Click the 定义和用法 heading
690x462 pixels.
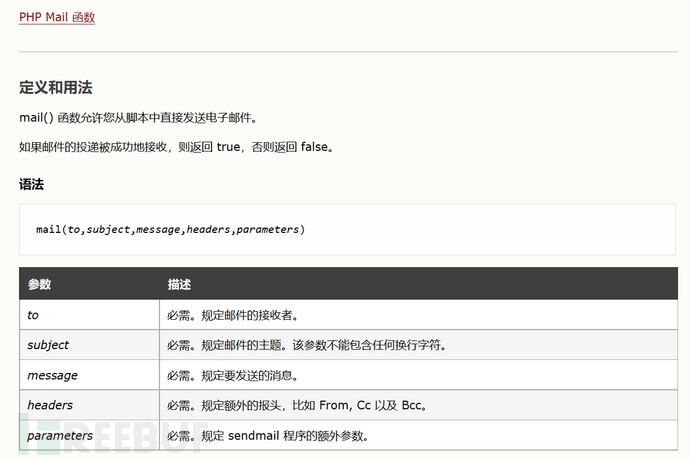tap(55, 87)
